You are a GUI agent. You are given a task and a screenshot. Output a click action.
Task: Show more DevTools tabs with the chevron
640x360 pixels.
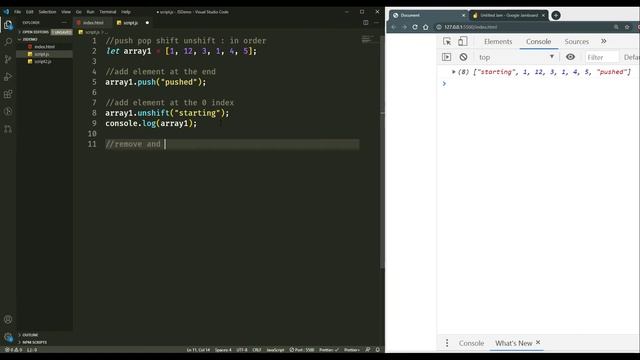[x=604, y=41]
